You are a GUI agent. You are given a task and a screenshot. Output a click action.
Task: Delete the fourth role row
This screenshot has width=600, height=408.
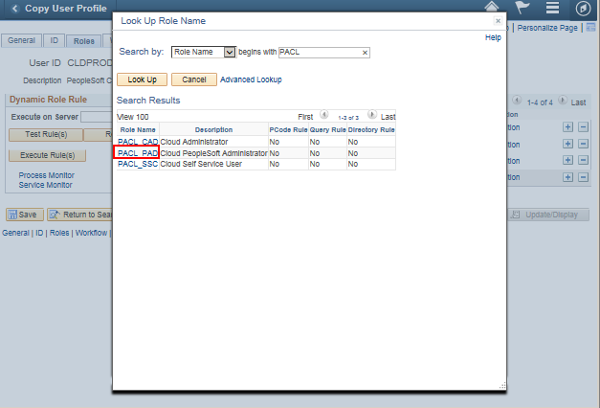click(583, 177)
